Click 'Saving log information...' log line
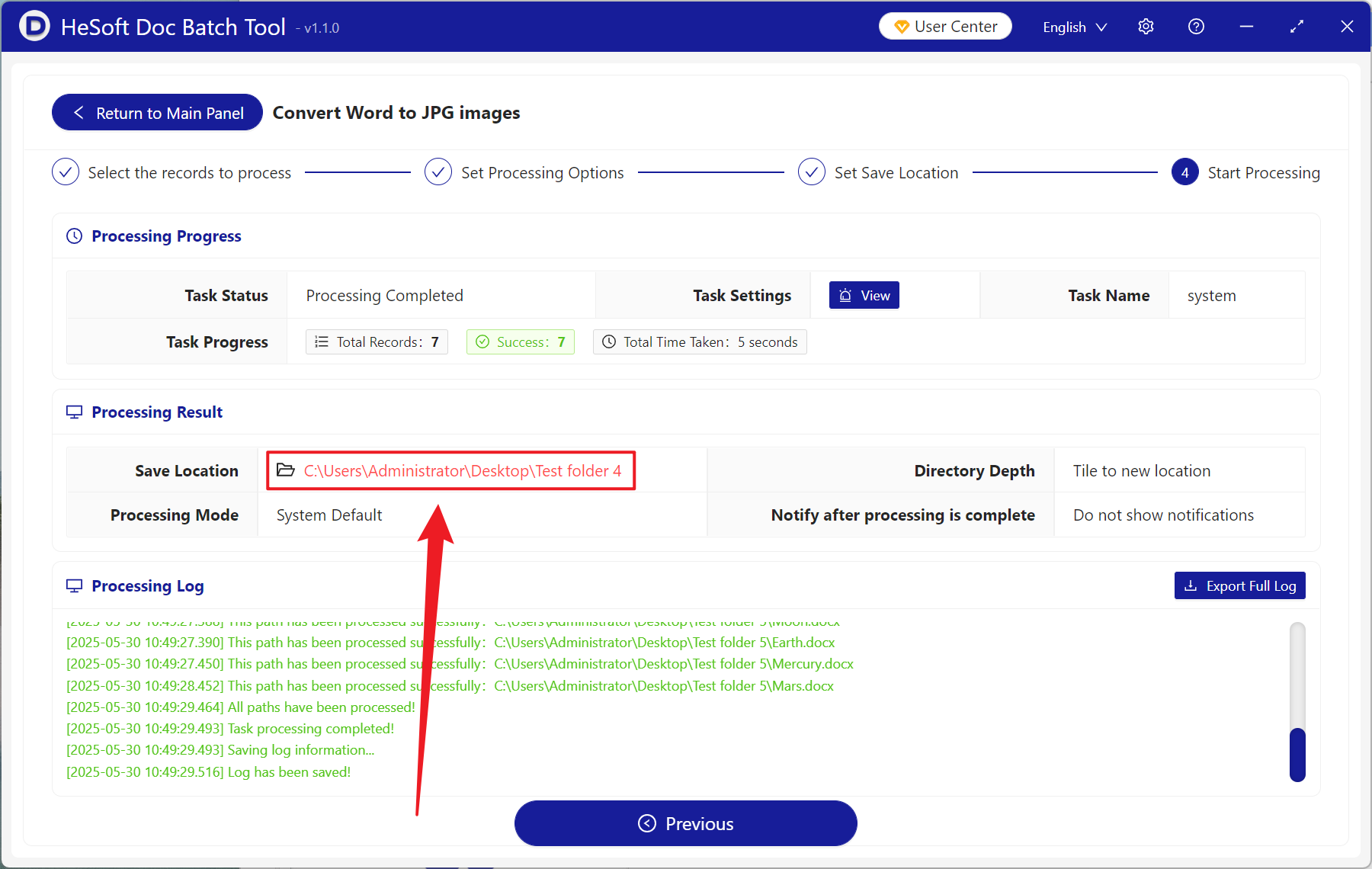The image size is (1372, 869). pyautogui.click(x=220, y=750)
